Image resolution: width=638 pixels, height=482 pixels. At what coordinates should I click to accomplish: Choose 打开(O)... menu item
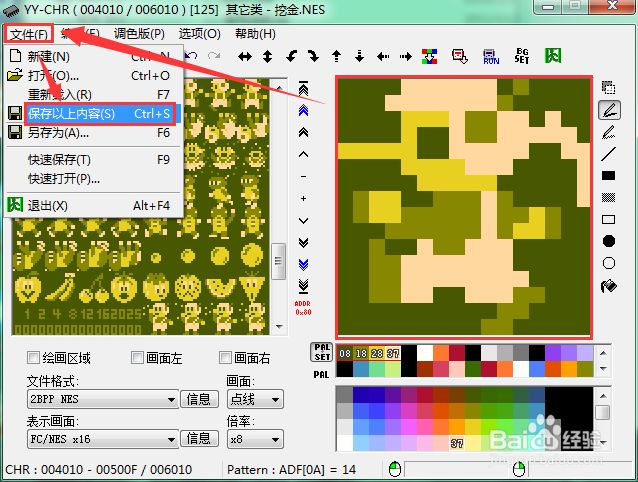click(x=93, y=76)
